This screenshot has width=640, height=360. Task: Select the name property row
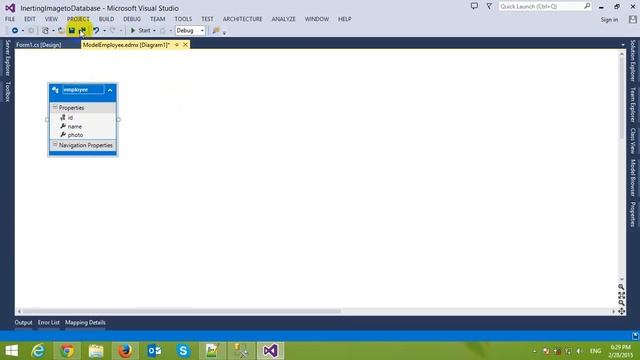coord(83,127)
